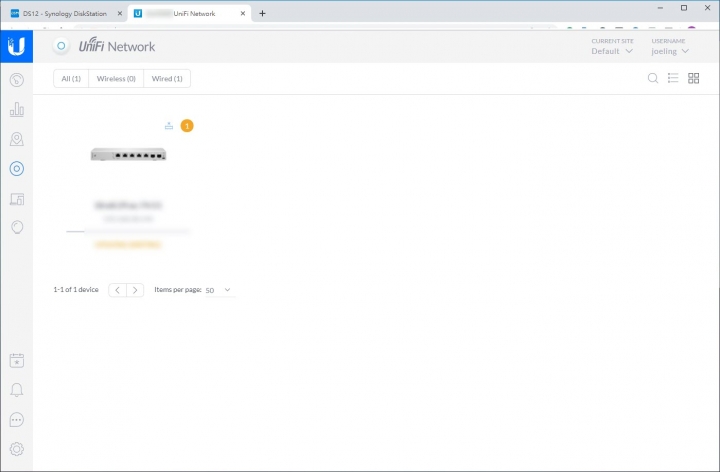Maximize the browser window
The image size is (720, 472).
(x=684, y=8)
